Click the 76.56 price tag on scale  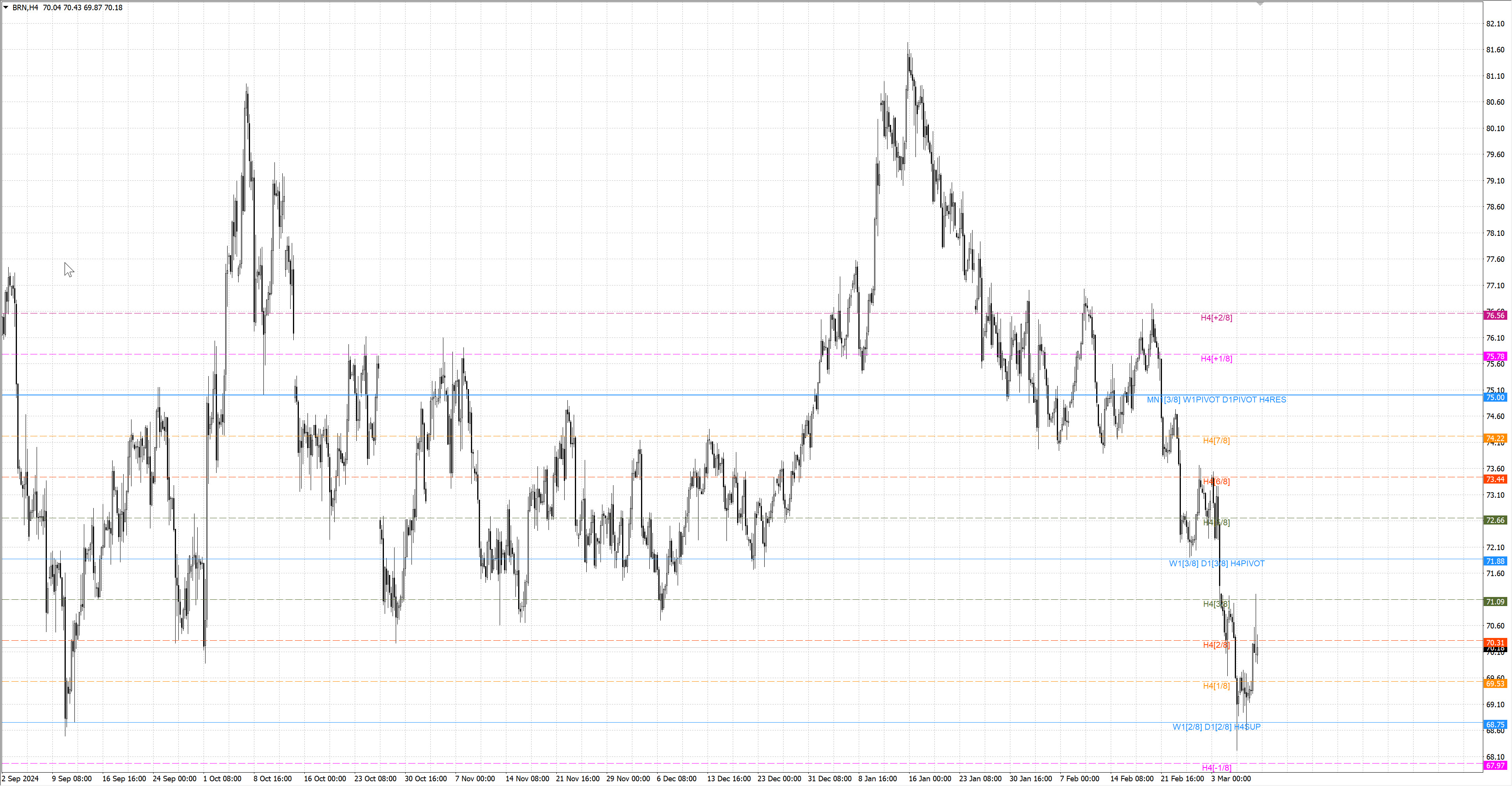pos(1495,316)
